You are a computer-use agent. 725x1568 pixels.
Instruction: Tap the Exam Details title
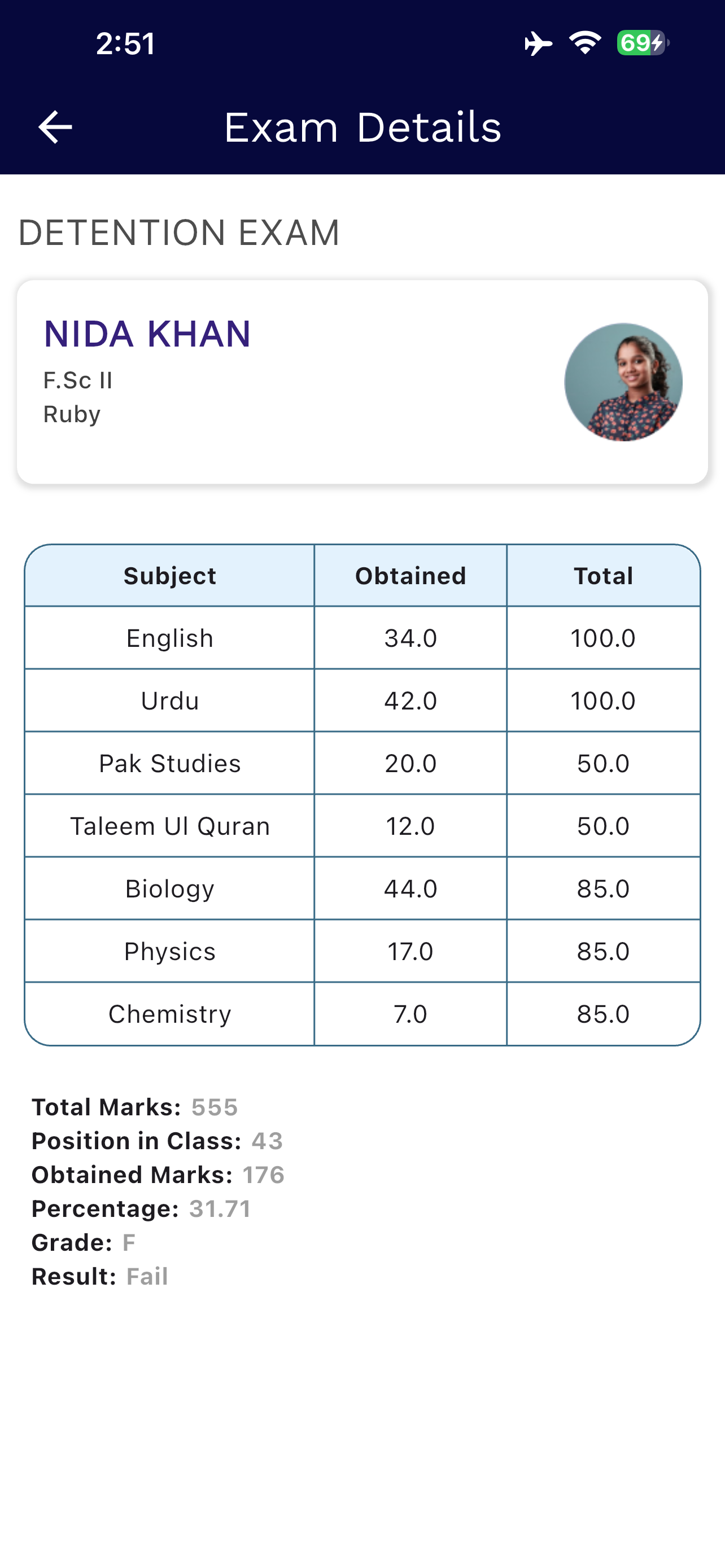click(x=363, y=127)
